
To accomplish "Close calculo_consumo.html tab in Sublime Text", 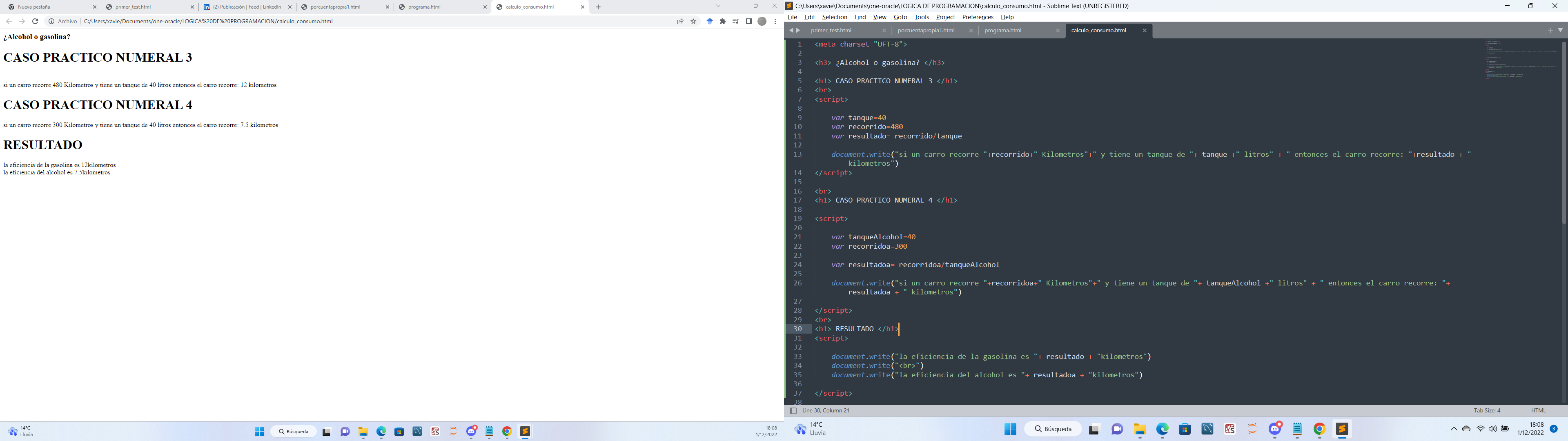I will pyautogui.click(x=1144, y=31).
